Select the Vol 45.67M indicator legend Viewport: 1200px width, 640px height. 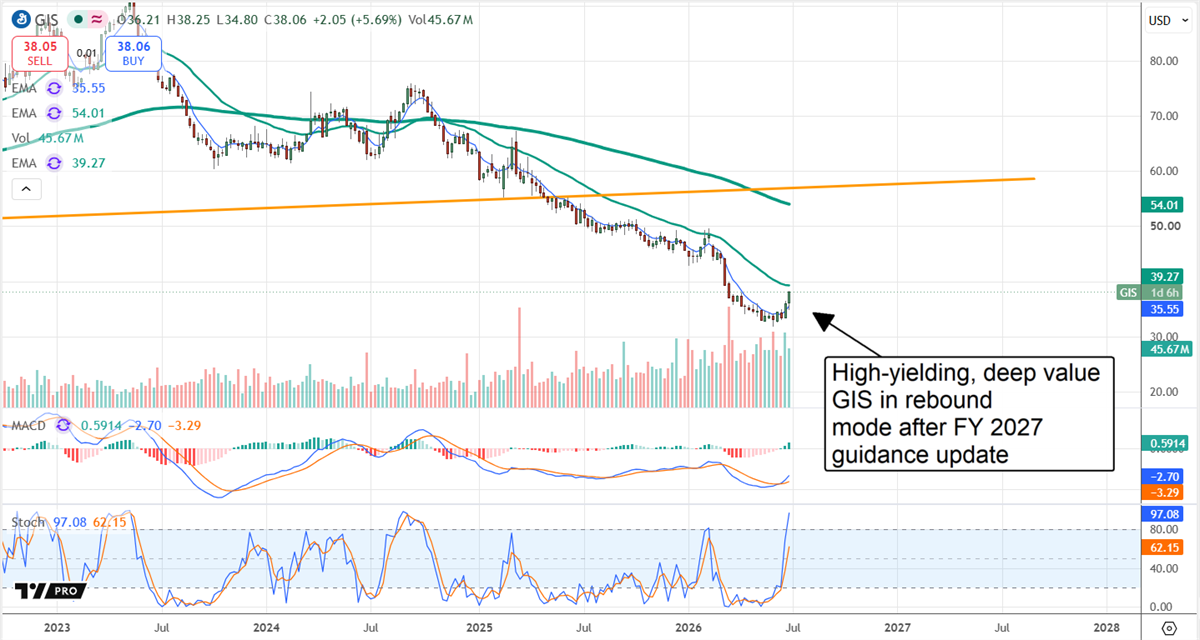[x=47, y=138]
